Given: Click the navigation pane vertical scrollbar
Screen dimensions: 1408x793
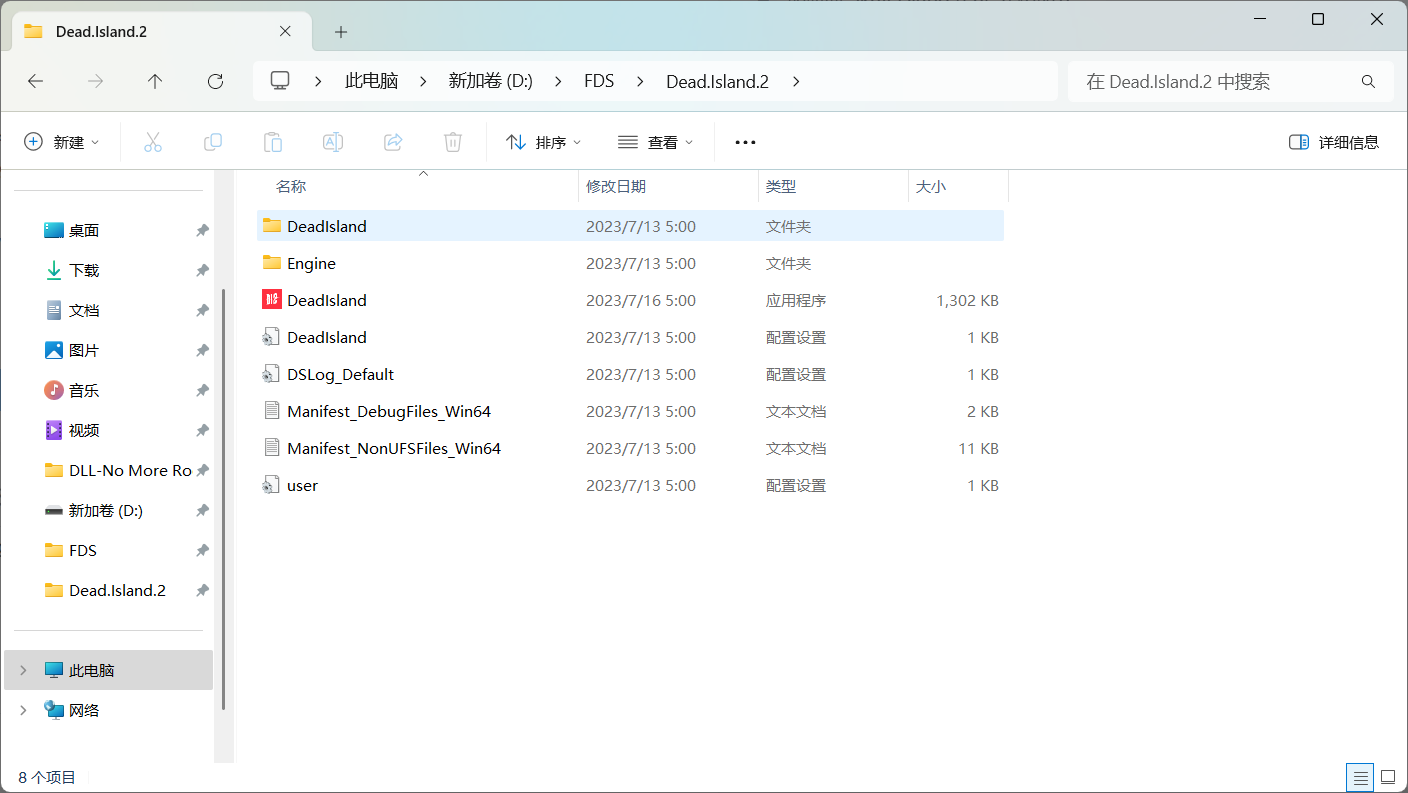Looking at the screenshot, I should coord(224,500).
